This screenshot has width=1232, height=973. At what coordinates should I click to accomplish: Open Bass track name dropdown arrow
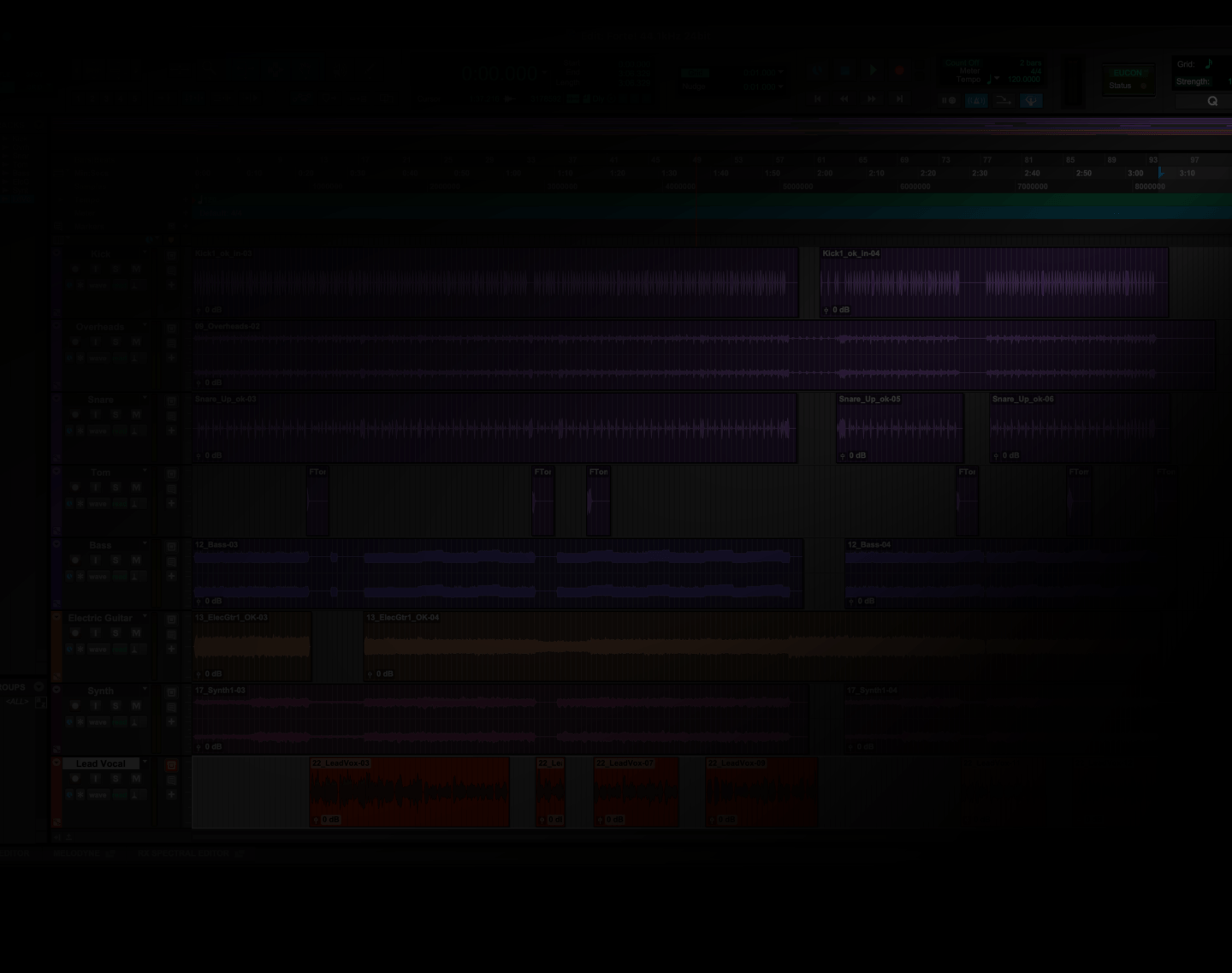coord(145,543)
